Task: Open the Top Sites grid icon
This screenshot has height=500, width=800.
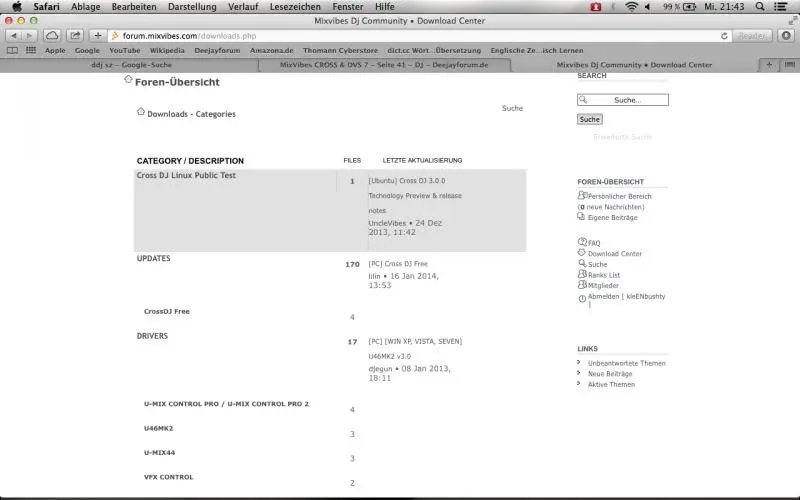Action: coord(30,50)
